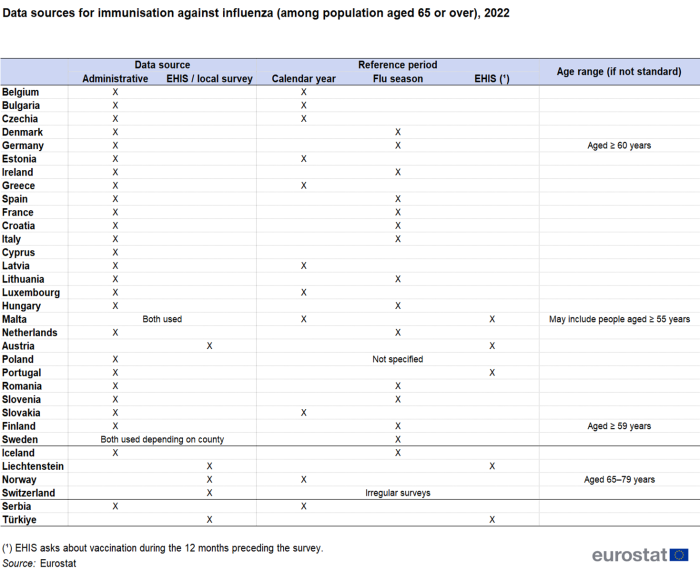700x570 pixels.
Task: Select the Germany row label
Action: click(x=23, y=146)
